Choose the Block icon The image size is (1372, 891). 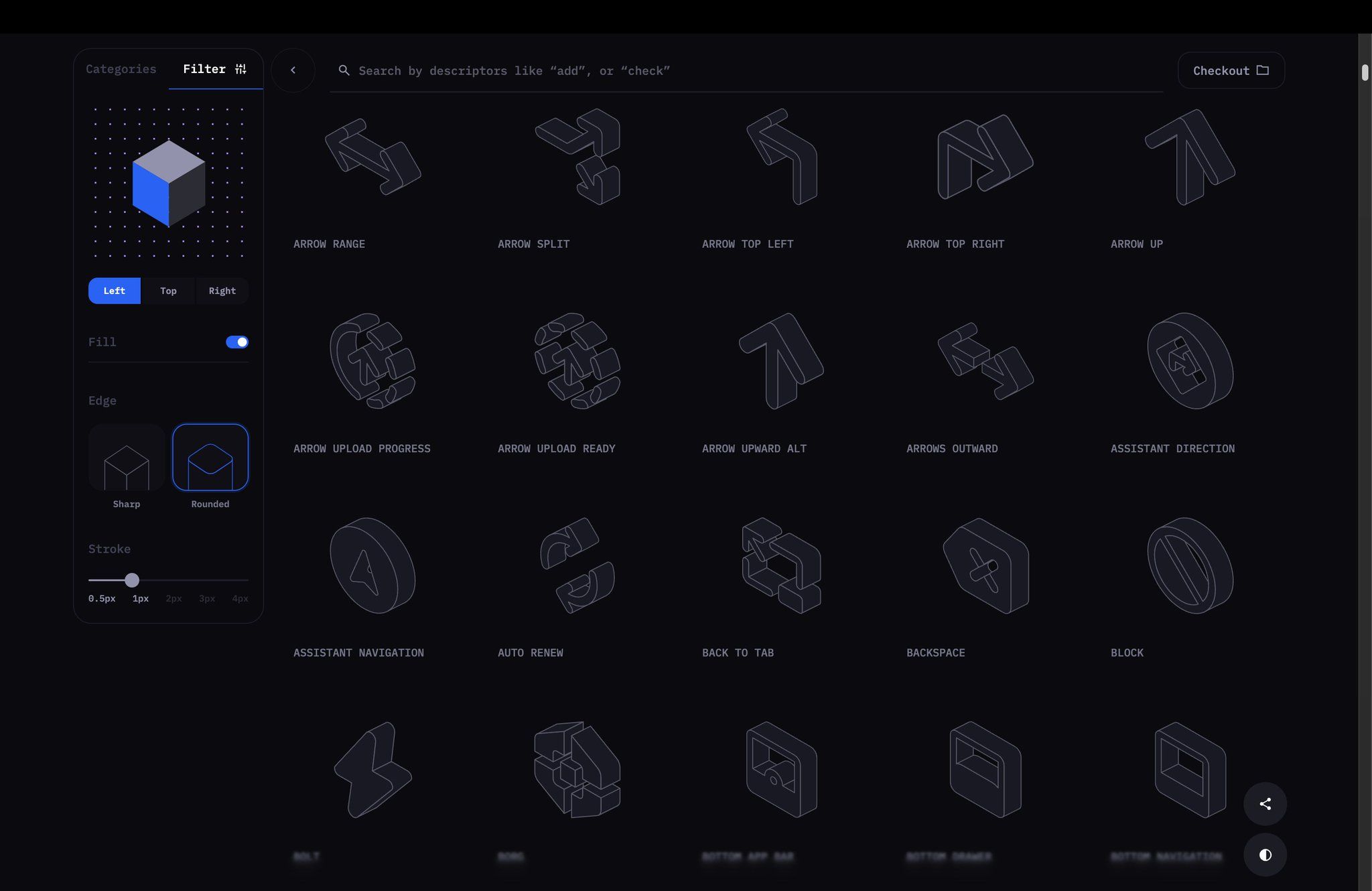(x=1190, y=565)
